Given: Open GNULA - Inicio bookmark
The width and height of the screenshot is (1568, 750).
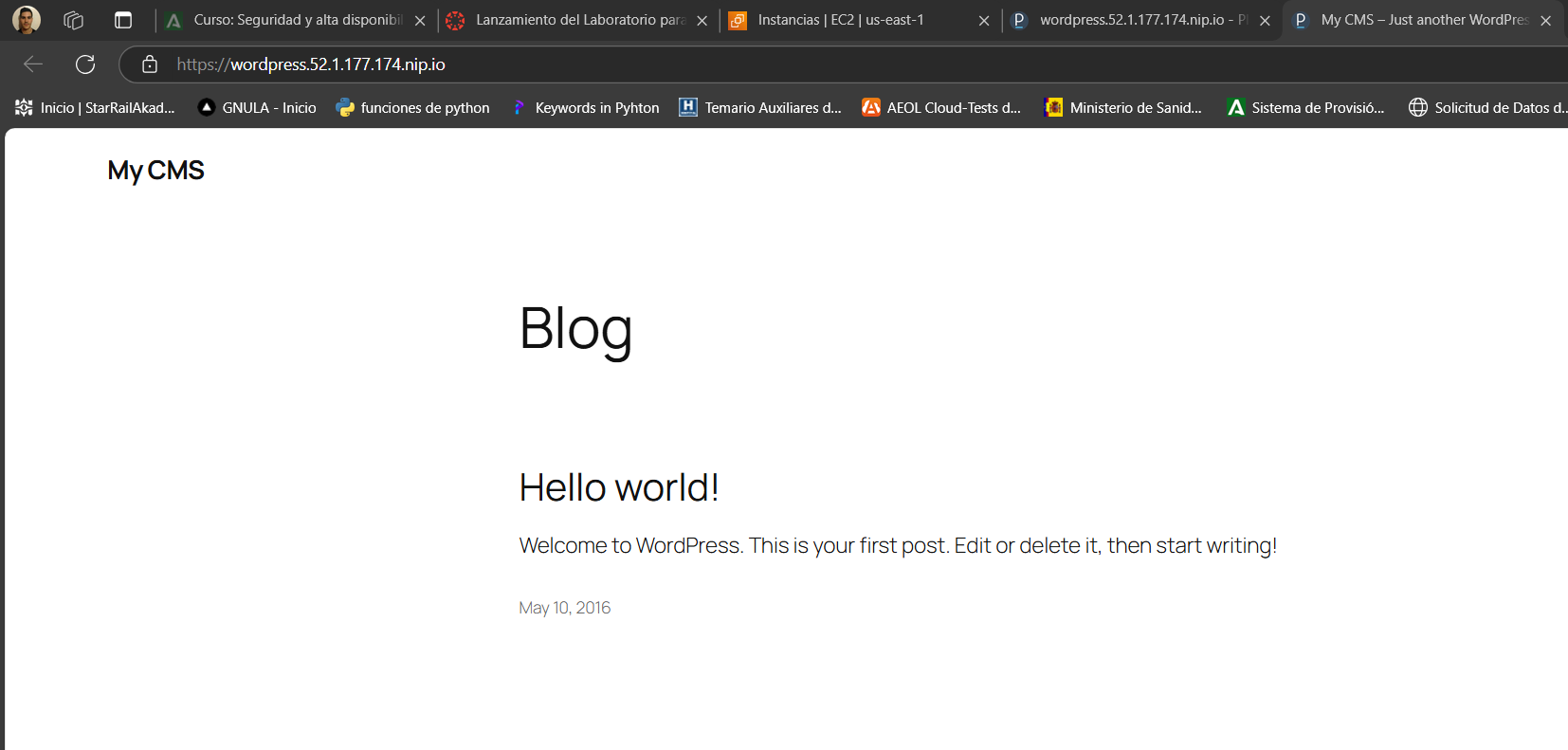Looking at the screenshot, I should coord(257,108).
